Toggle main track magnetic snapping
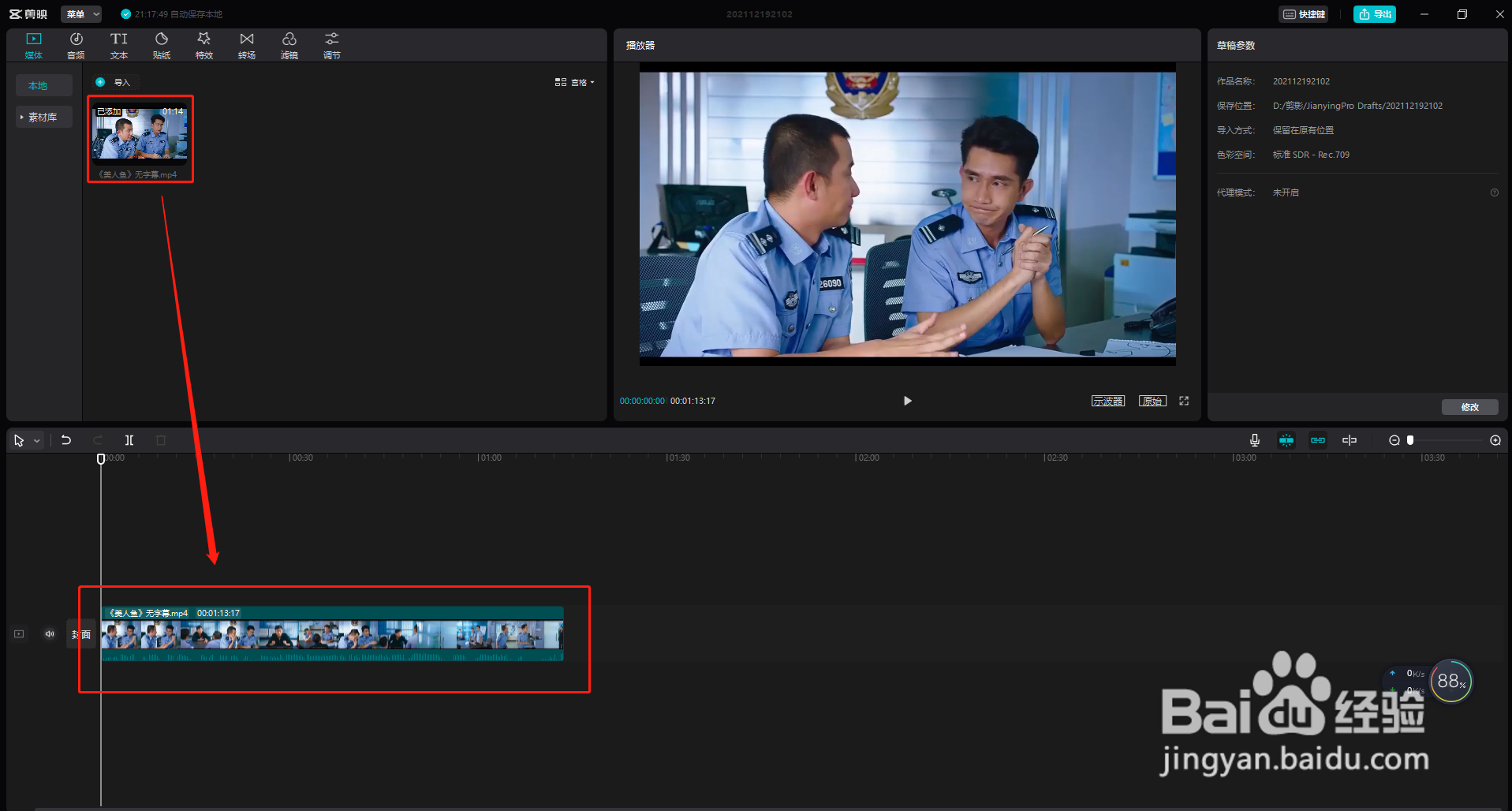Image resolution: width=1512 pixels, height=811 pixels. (1286, 440)
